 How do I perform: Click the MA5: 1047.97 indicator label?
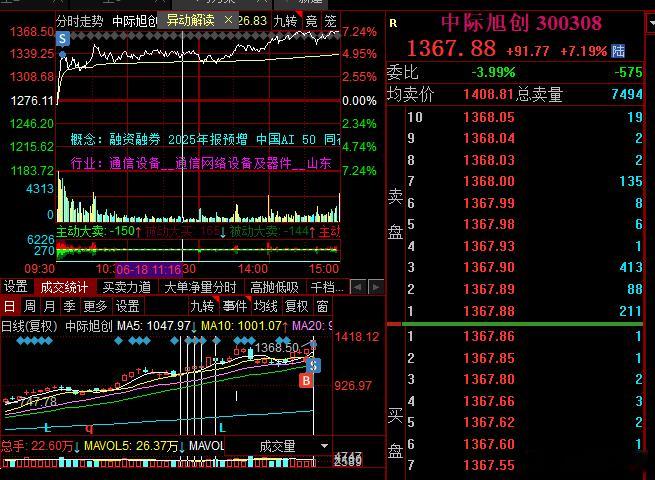[x=155, y=326]
